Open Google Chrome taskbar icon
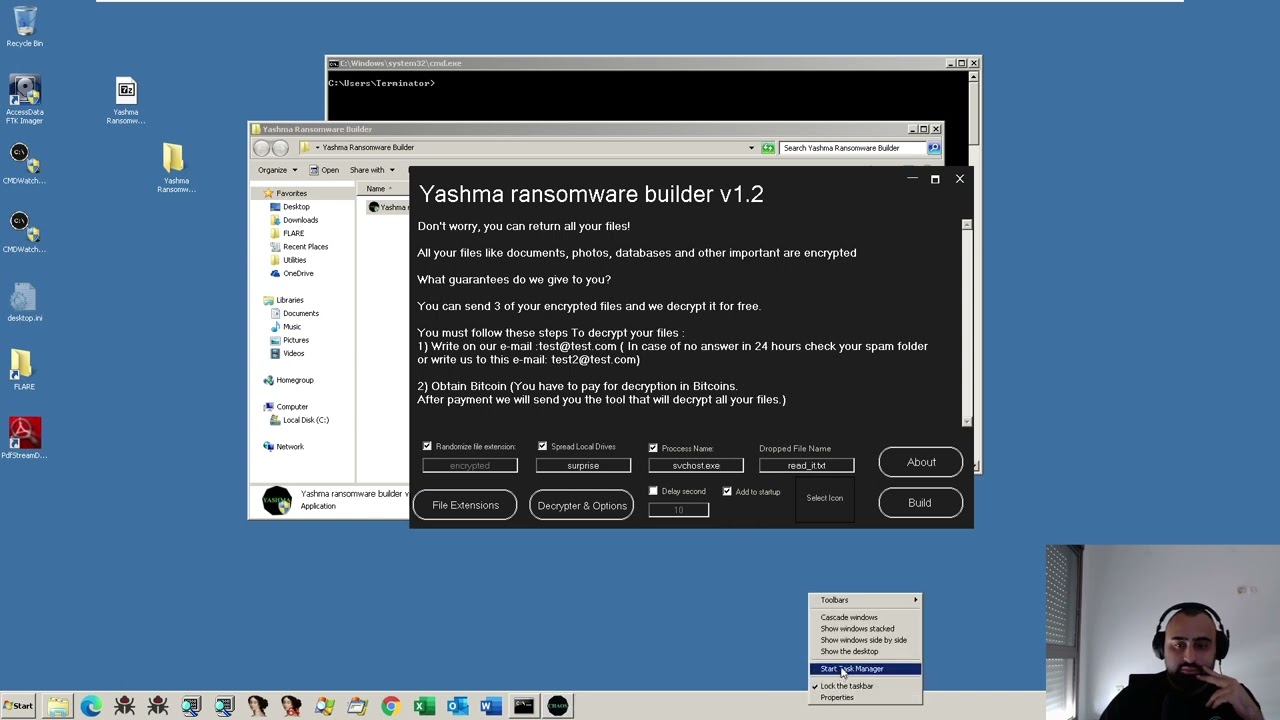The height and width of the screenshot is (720, 1280). [390, 707]
